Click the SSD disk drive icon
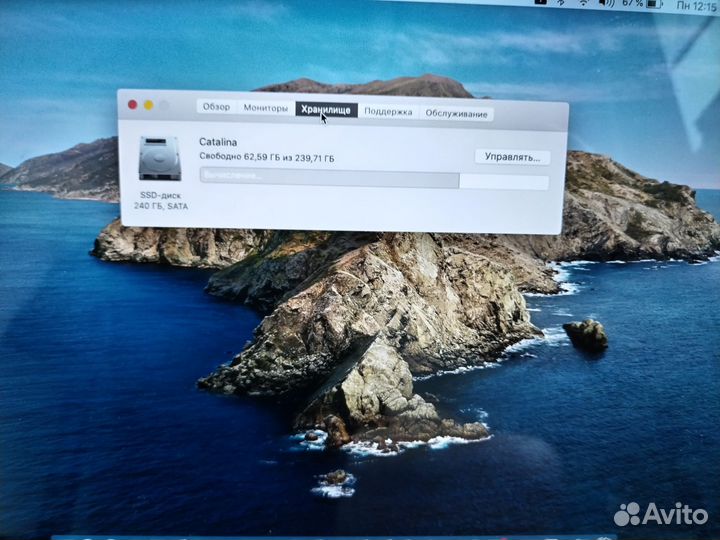Viewport: 720px width, 540px height. click(x=160, y=158)
